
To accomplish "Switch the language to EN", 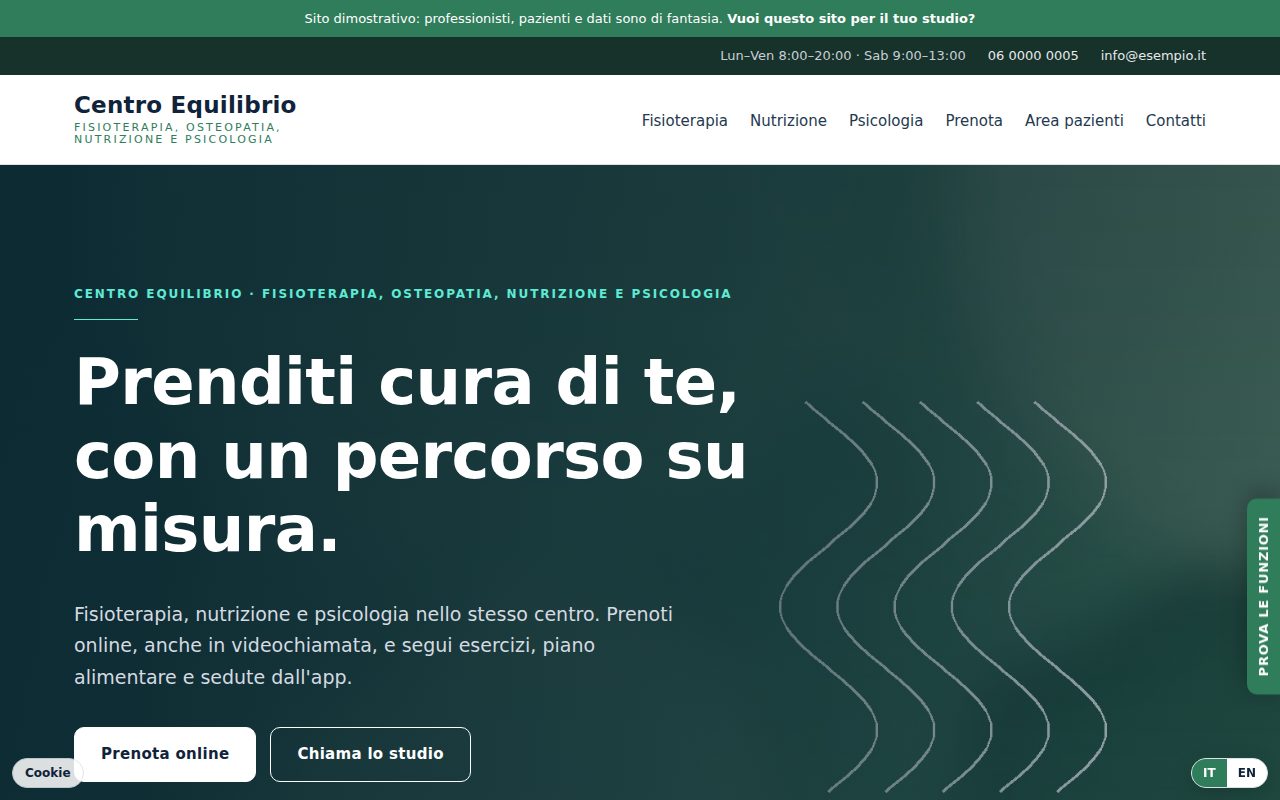I will coord(1247,773).
